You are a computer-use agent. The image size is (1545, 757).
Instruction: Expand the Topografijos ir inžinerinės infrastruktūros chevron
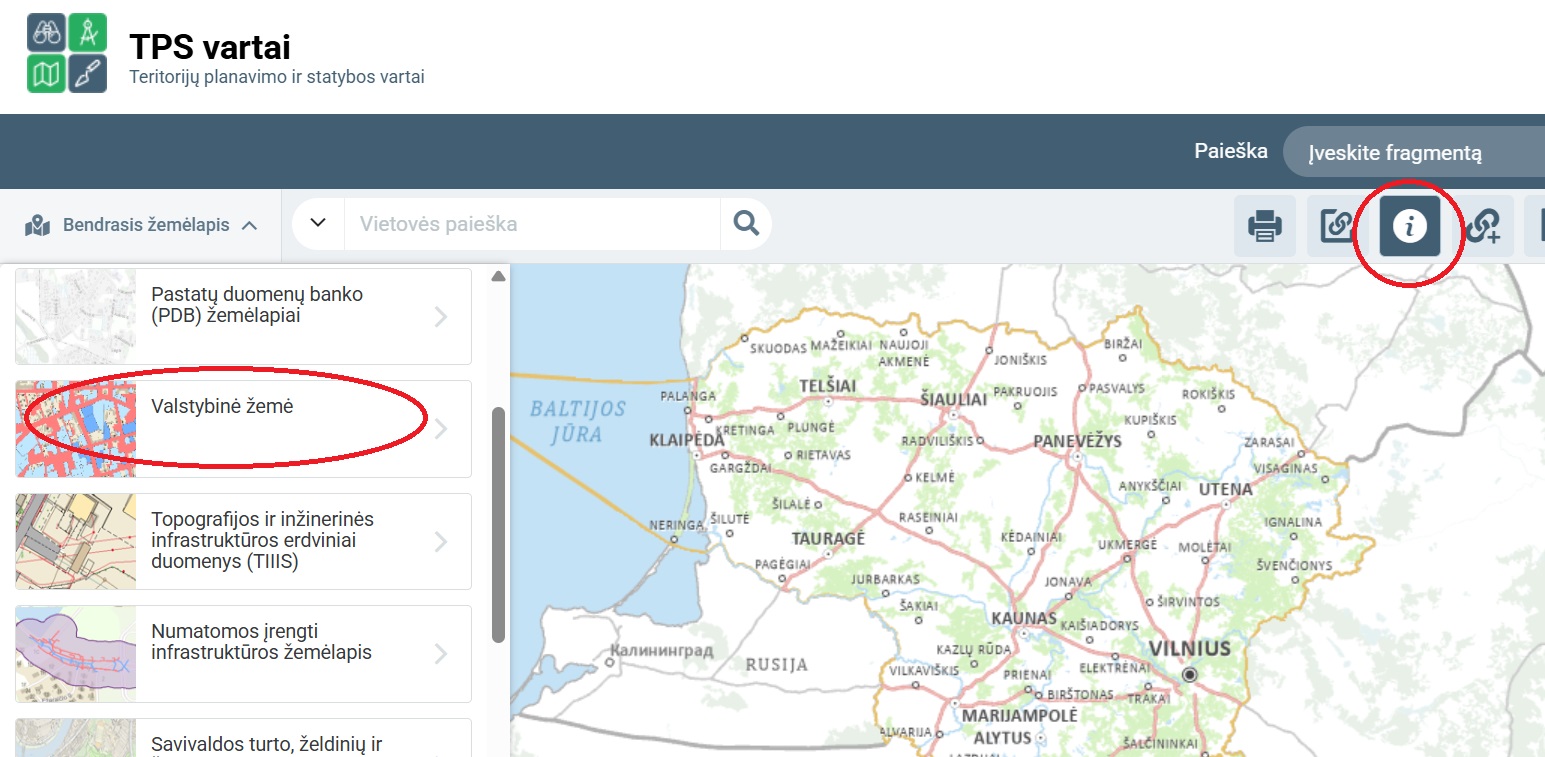[x=441, y=541]
